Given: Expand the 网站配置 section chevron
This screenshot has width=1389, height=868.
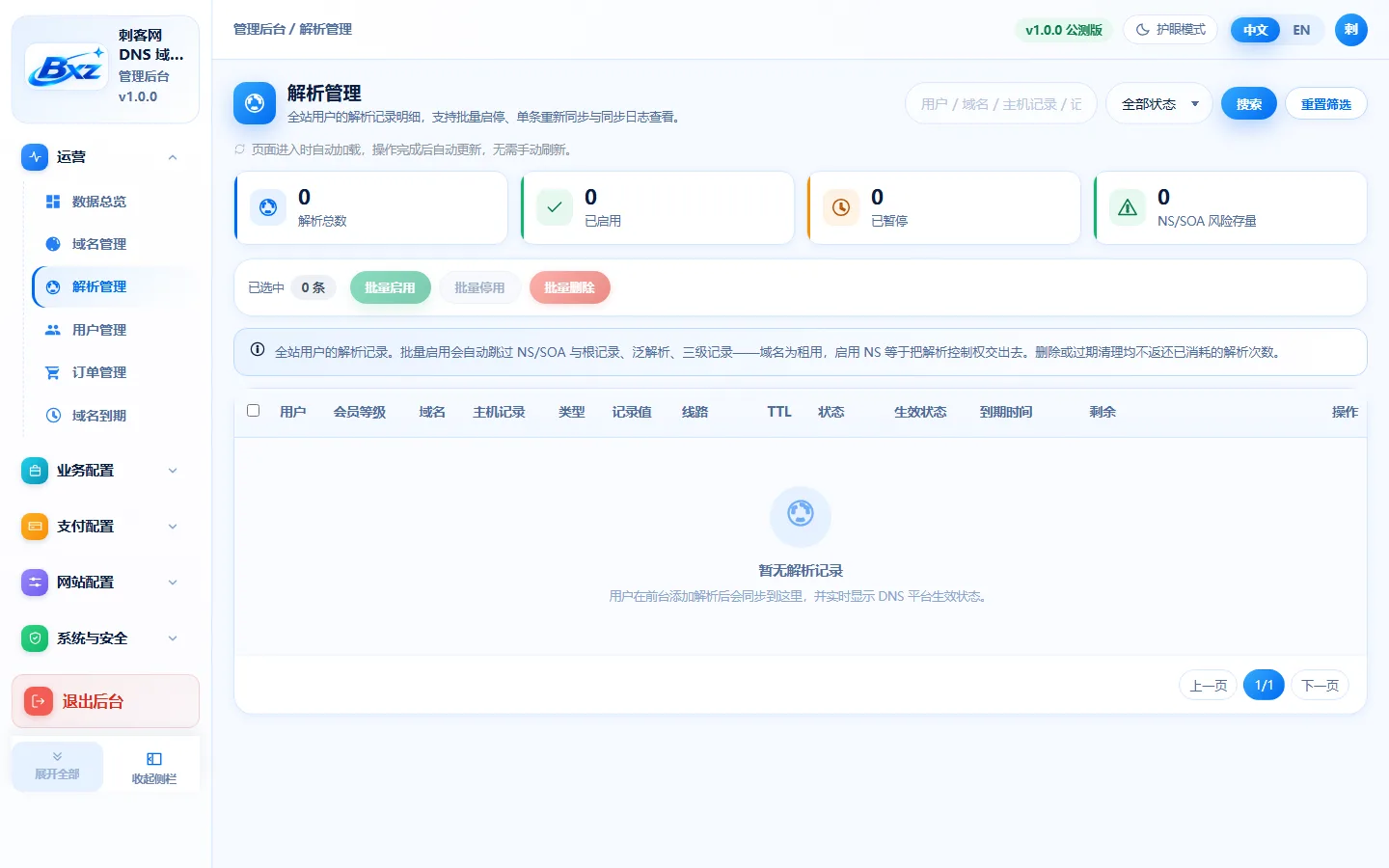Looking at the screenshot, I should pyautogui.click(x=173, y=583).
